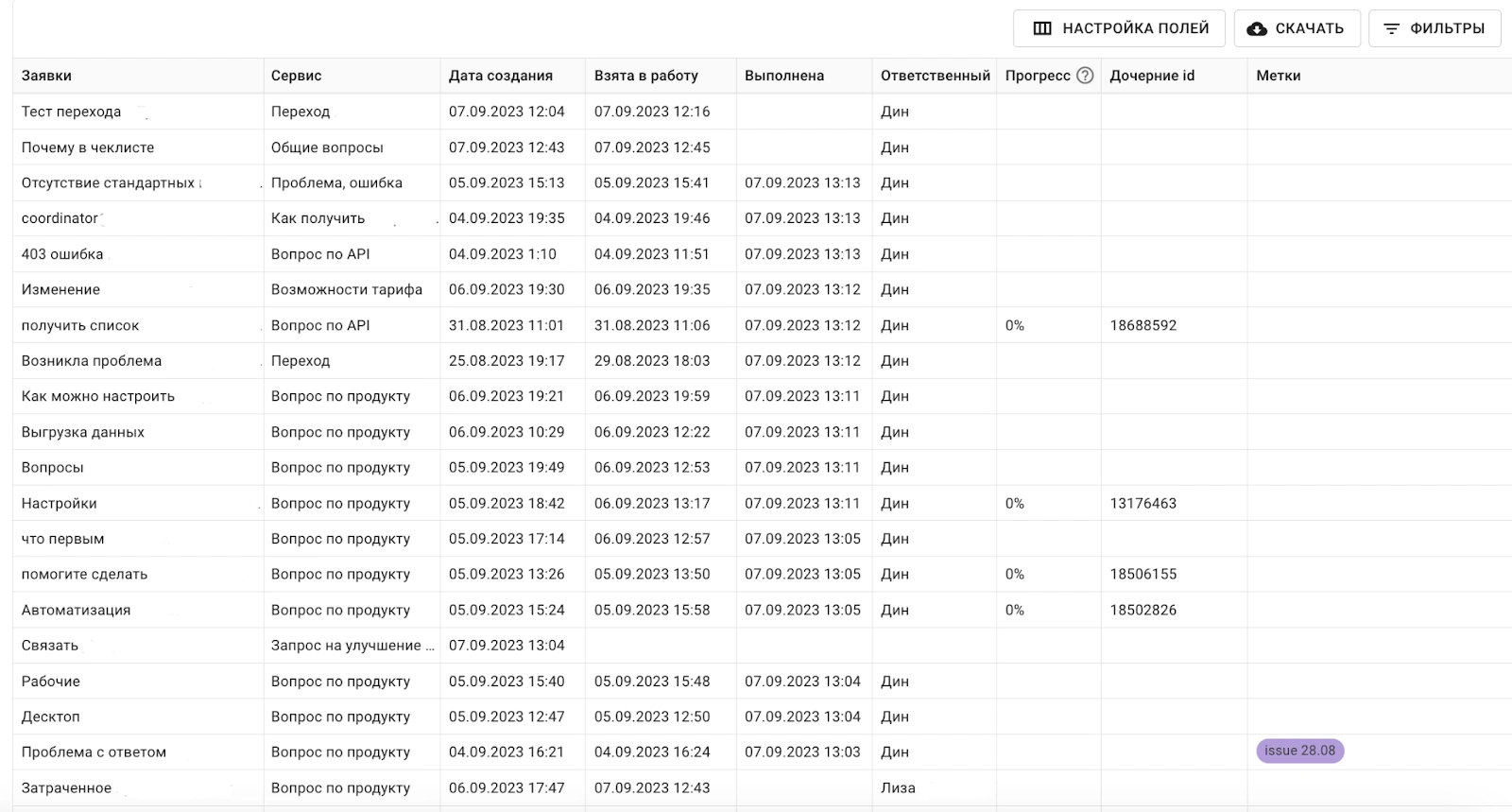The width and height of the screenshot is (1512, 812).
Task: Click the Лиза responsible cell
Action: point(898,788)
